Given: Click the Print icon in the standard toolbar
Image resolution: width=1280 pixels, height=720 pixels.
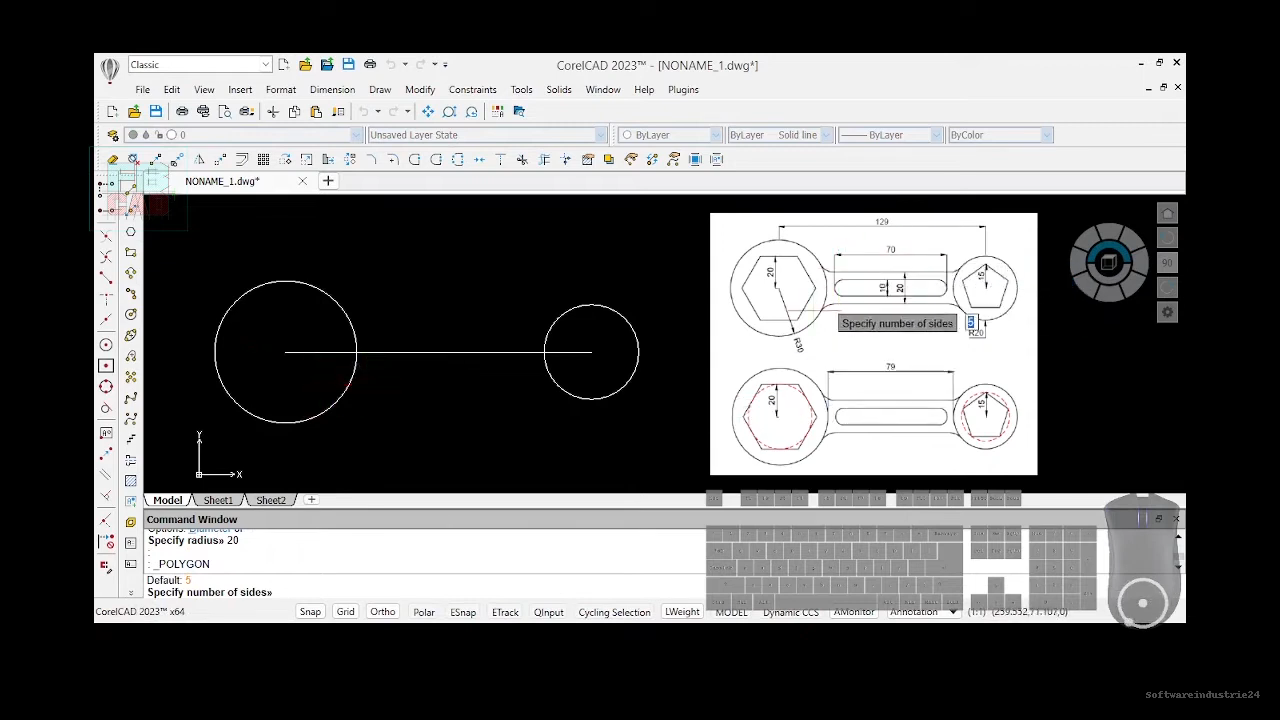Looking at the screenshot, I should point(182,112).
